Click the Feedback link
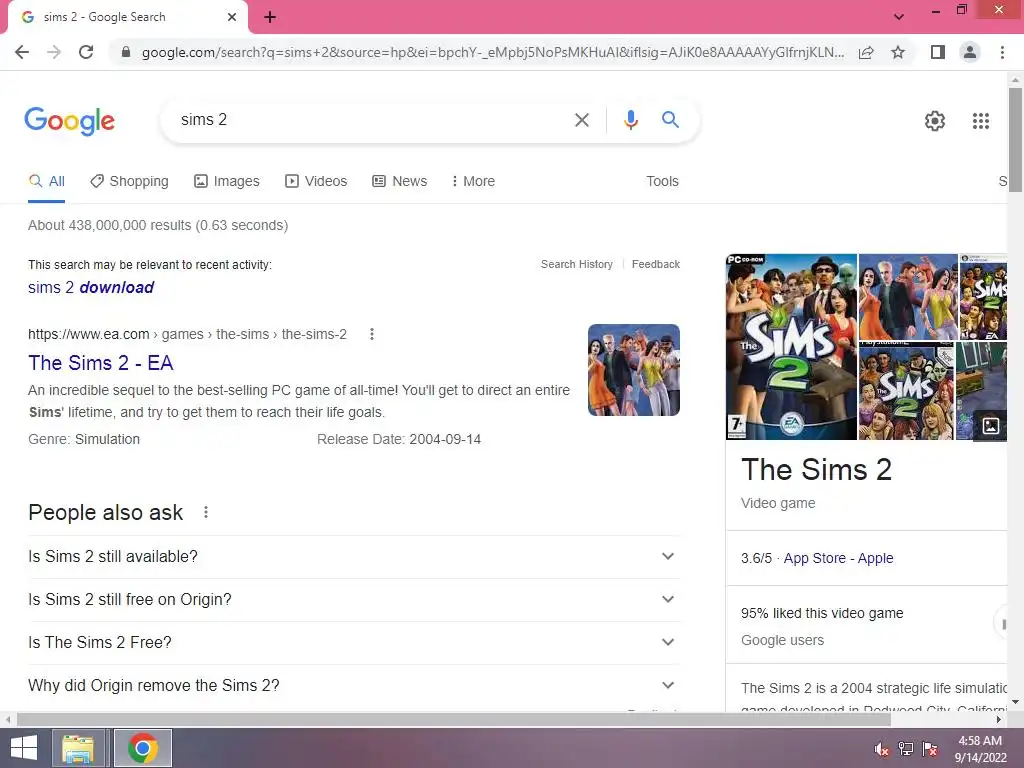1024x768 pixels. pos(656,264)
